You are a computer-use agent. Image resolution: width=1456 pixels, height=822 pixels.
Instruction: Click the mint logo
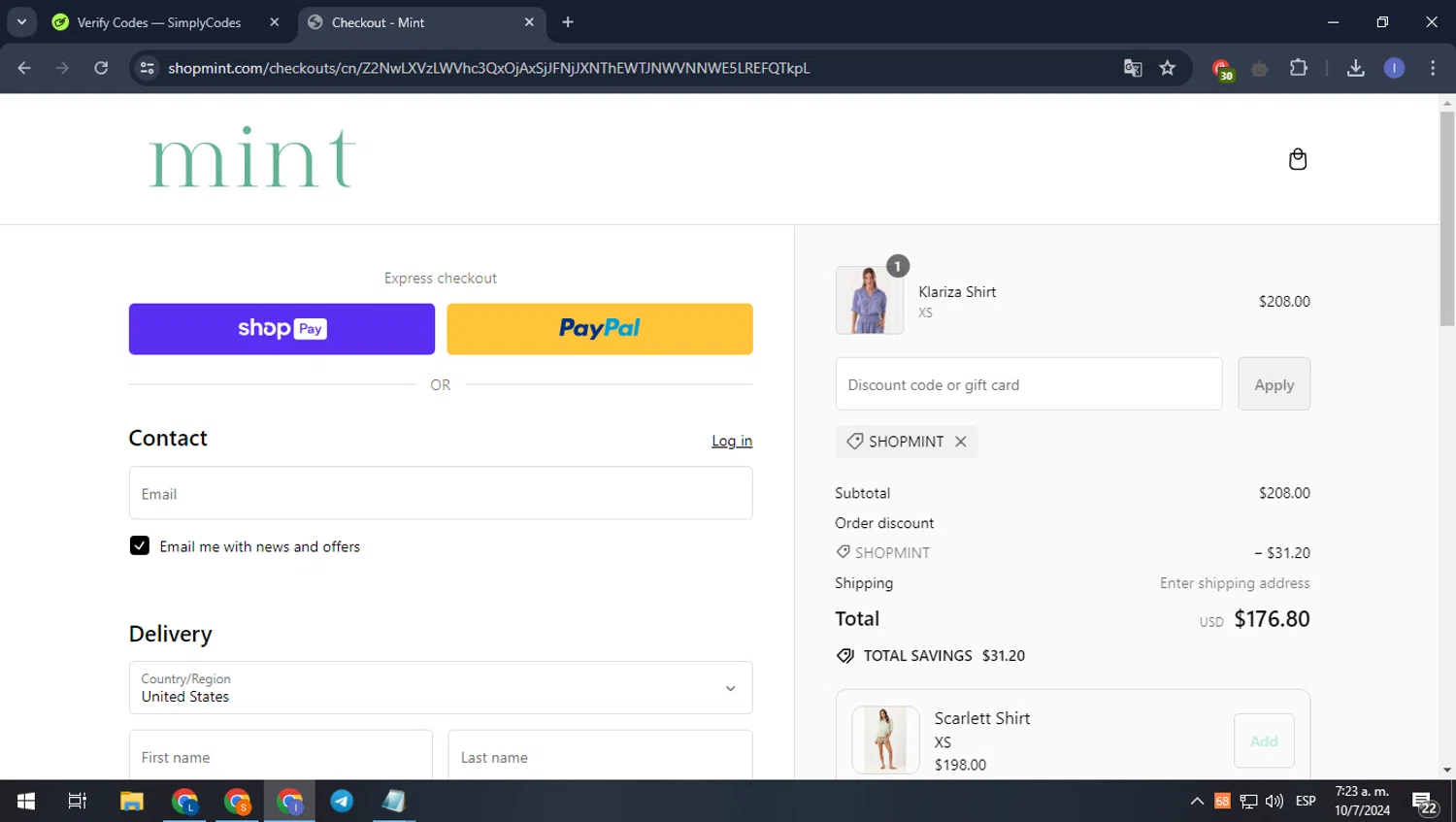tap(251, 157)
